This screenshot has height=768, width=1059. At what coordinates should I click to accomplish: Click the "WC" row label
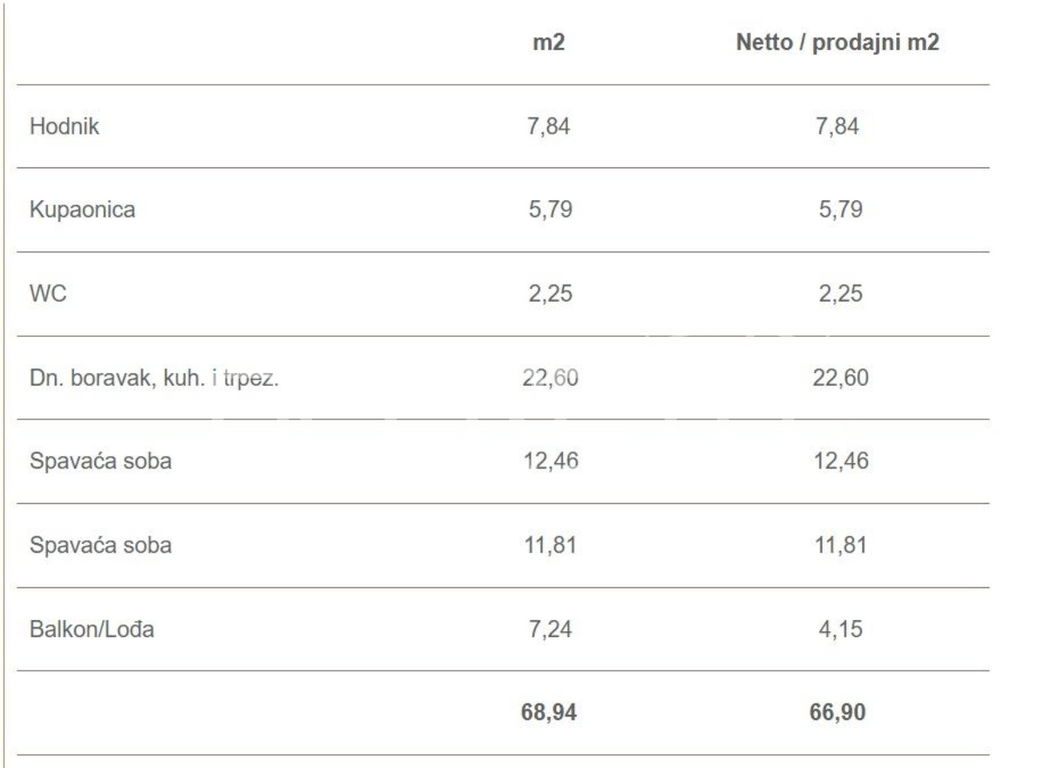click(48, 294)
